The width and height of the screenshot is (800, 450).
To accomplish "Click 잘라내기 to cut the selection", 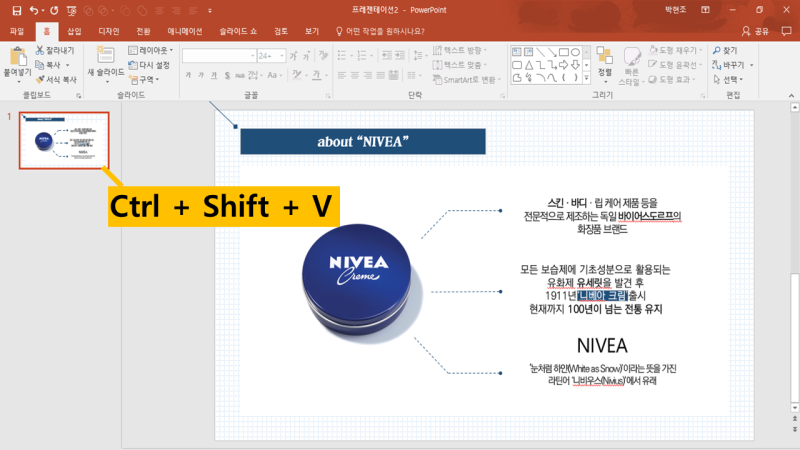I will click(55, 50).
